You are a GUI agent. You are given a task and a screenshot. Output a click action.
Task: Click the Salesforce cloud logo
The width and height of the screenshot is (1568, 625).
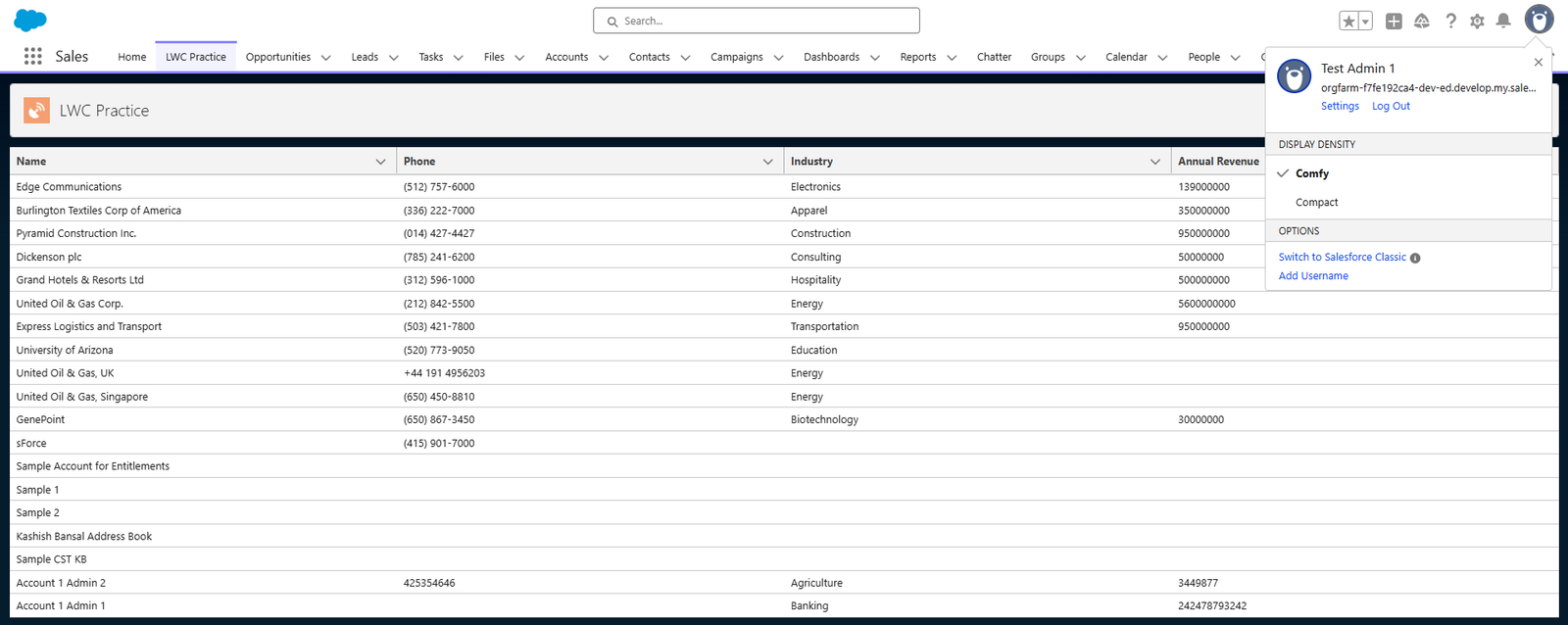(30, 21)
